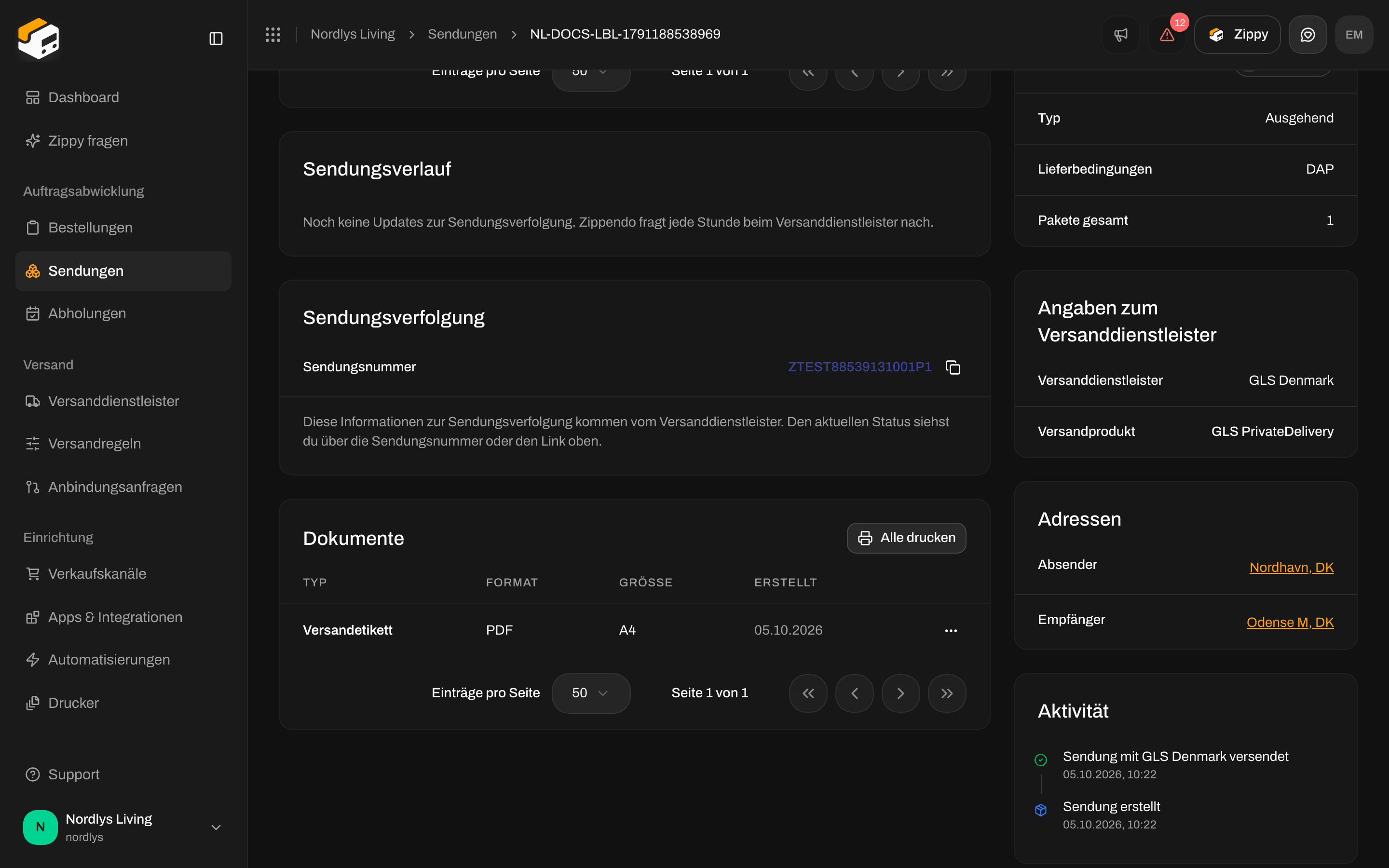Go to last page in Dokumente
The image size is (1389, 868).
point(947,693)
